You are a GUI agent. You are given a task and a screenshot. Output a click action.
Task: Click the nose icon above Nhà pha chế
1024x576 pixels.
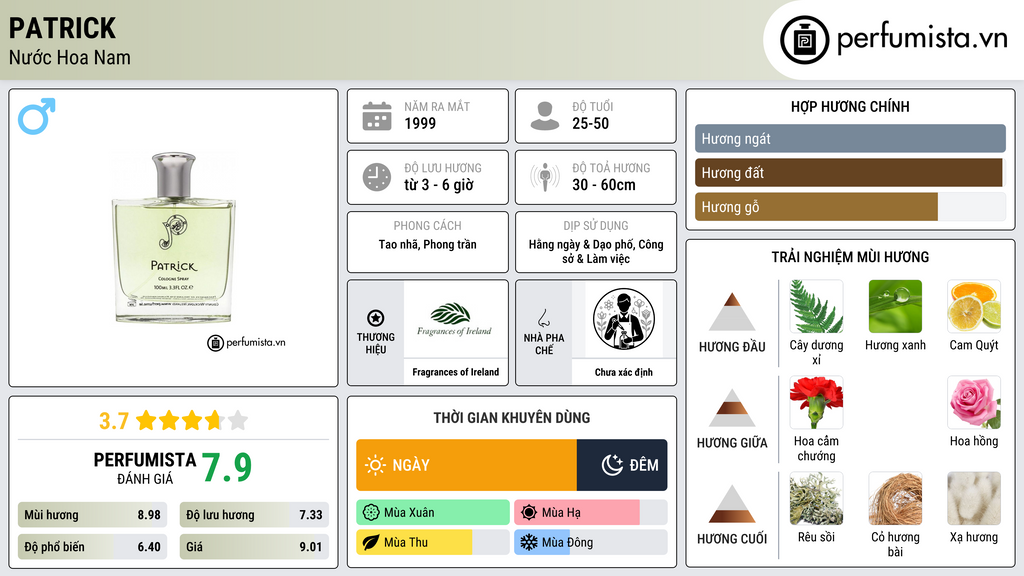(x=543, y=318)
